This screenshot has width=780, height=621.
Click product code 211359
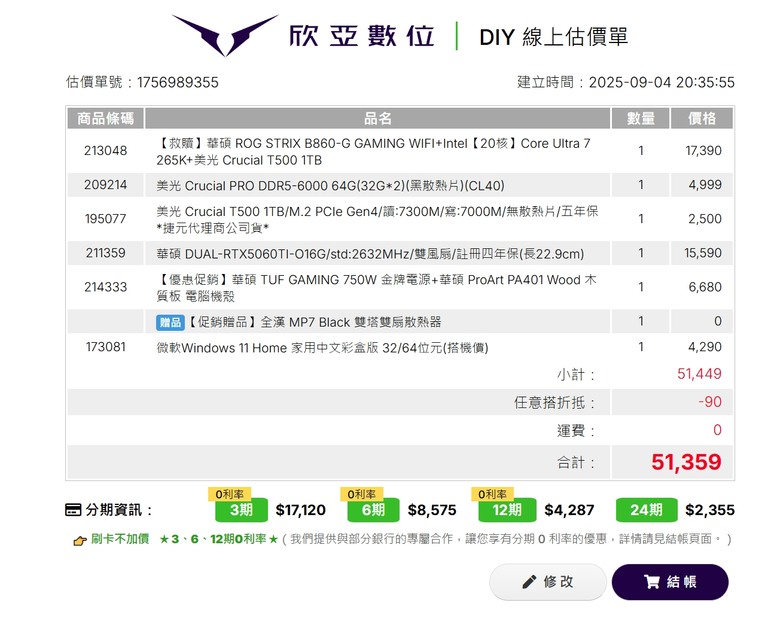click(x=105, y=253)
